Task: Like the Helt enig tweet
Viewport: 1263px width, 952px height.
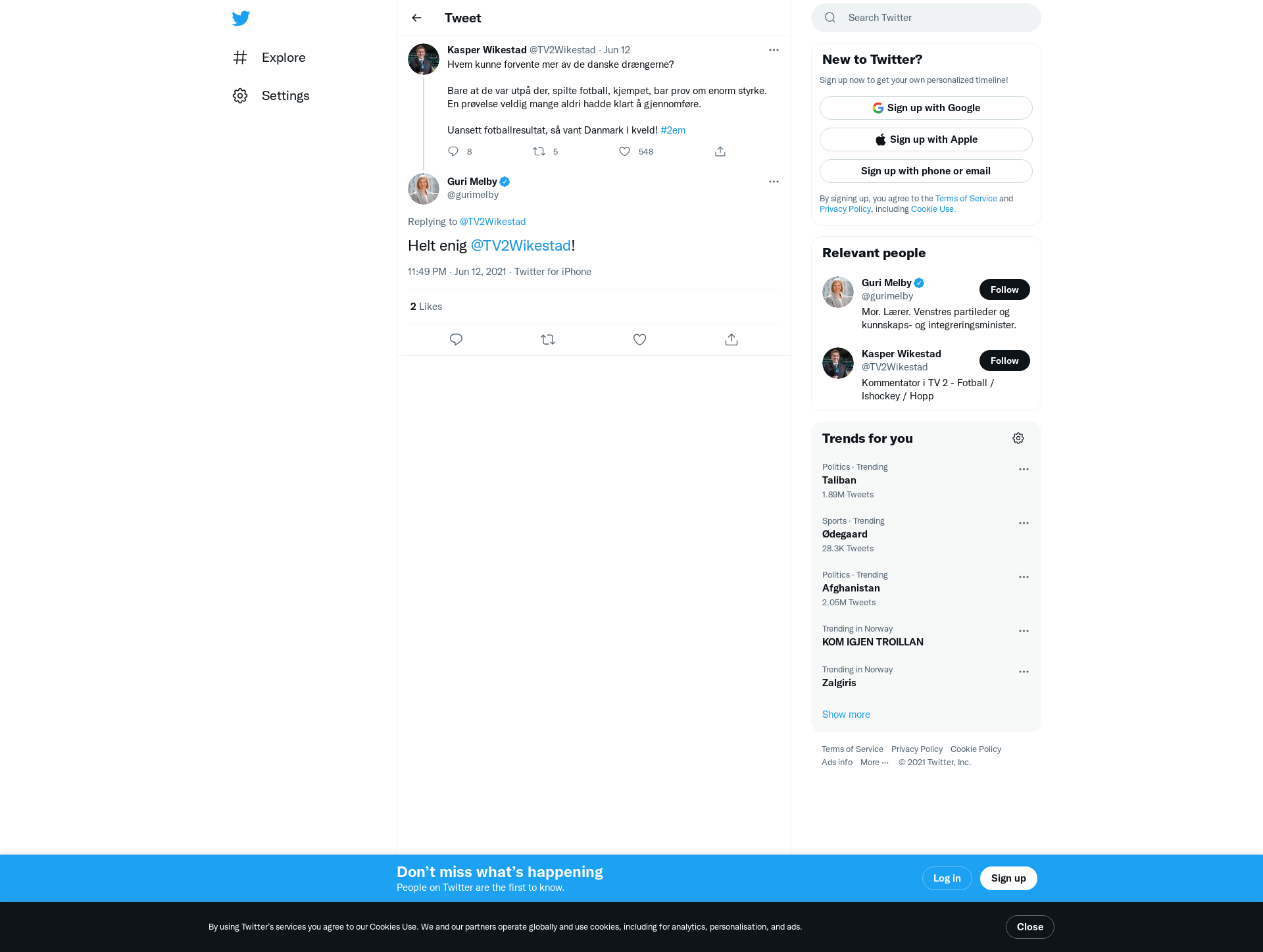Action: coord(639,339)
